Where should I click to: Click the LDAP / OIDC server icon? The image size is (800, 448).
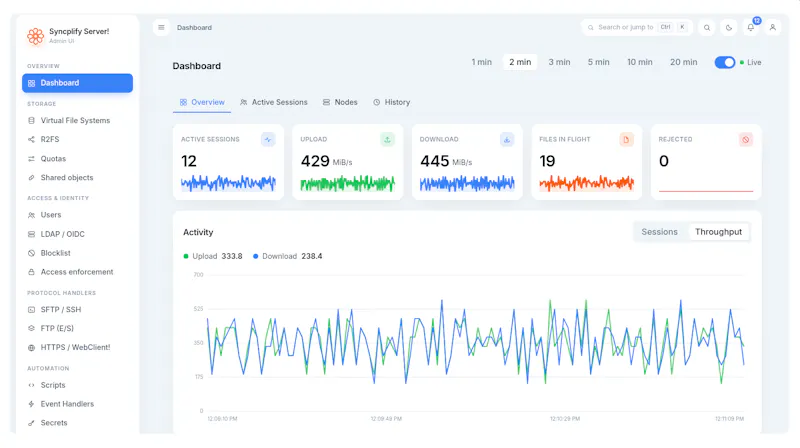click(x=31, y=234)
